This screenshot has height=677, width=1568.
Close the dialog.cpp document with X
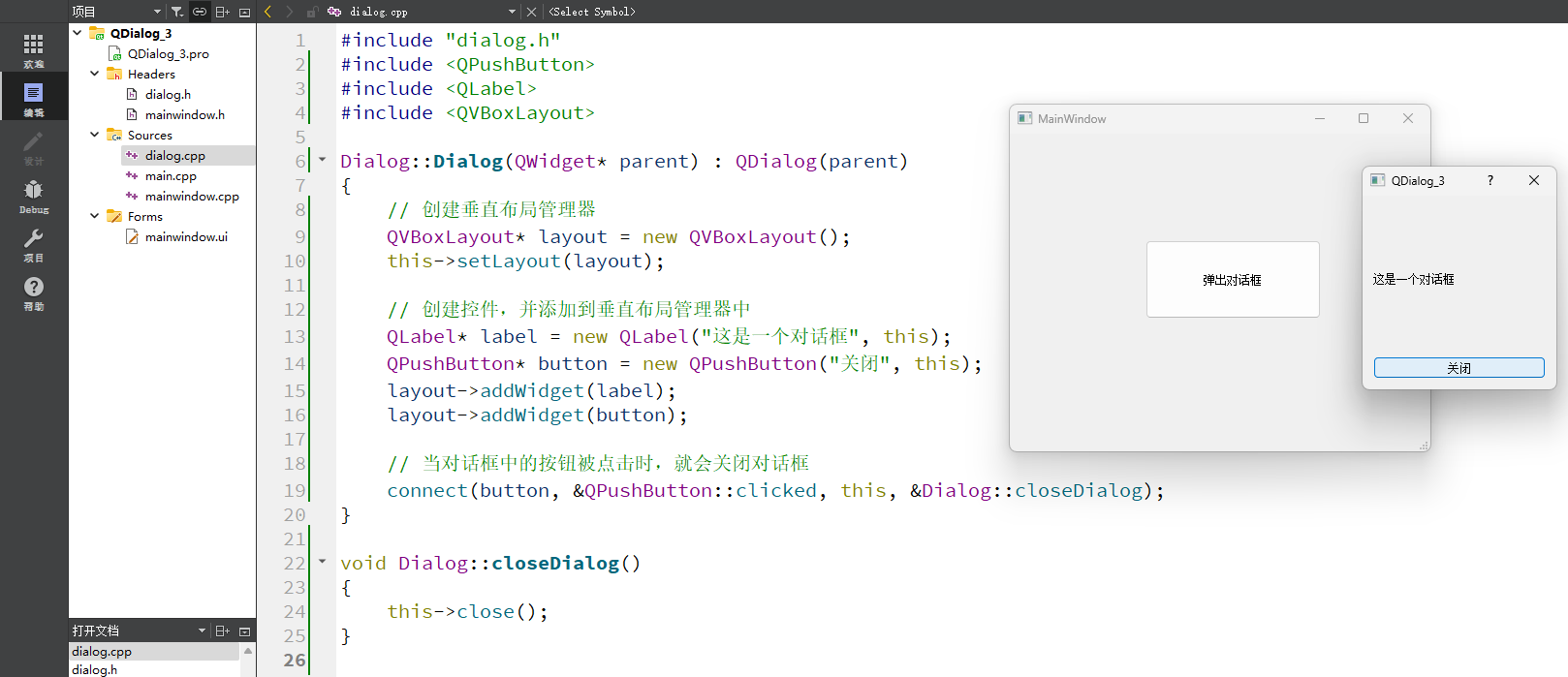pyautogui.click(x=531, y=12)
